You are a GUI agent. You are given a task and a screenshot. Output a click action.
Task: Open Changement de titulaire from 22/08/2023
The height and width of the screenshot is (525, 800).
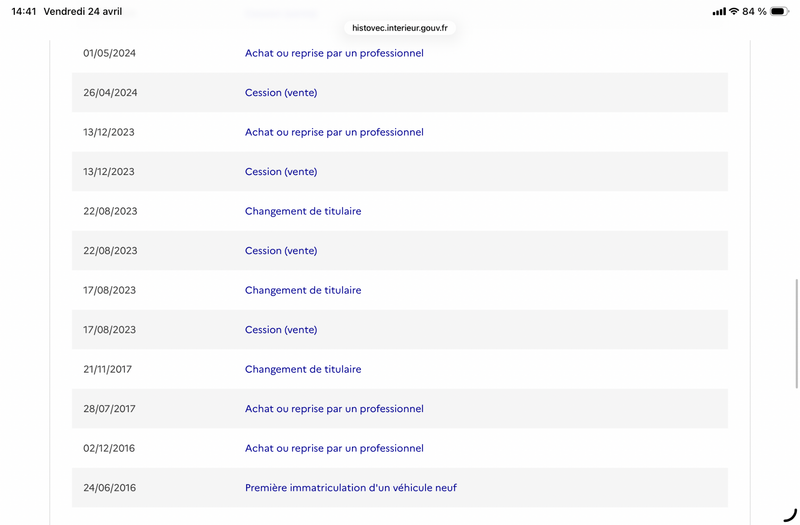coord(303,211)
